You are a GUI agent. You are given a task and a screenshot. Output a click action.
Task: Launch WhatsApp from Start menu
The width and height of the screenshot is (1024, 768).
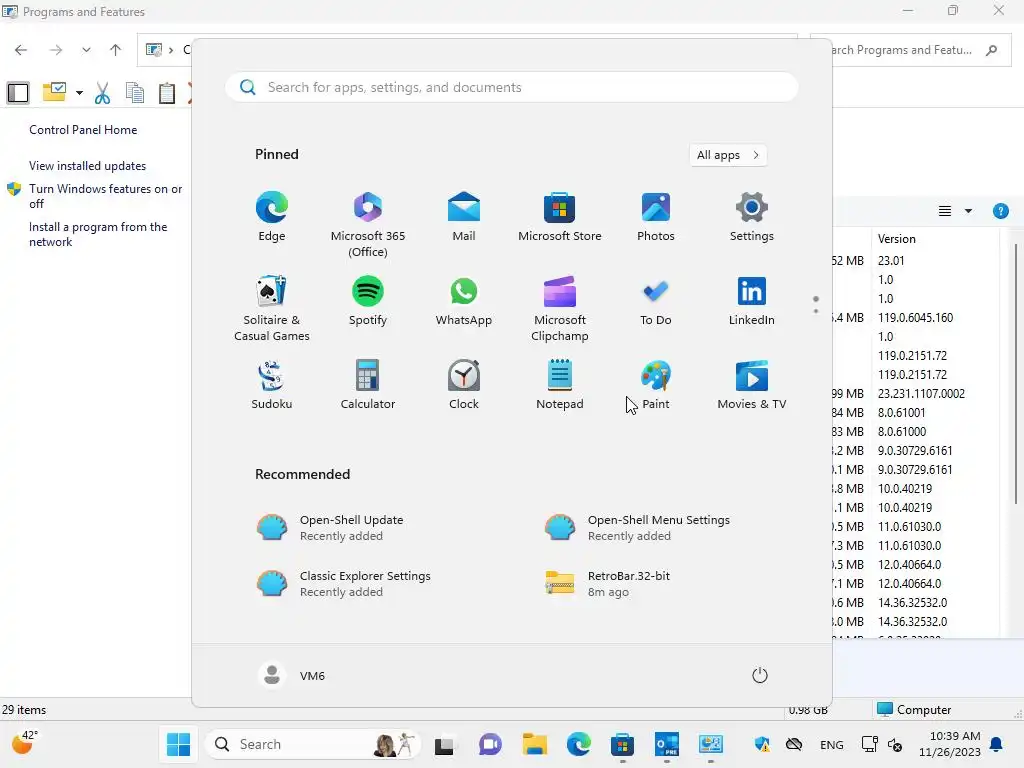(464, 301)
